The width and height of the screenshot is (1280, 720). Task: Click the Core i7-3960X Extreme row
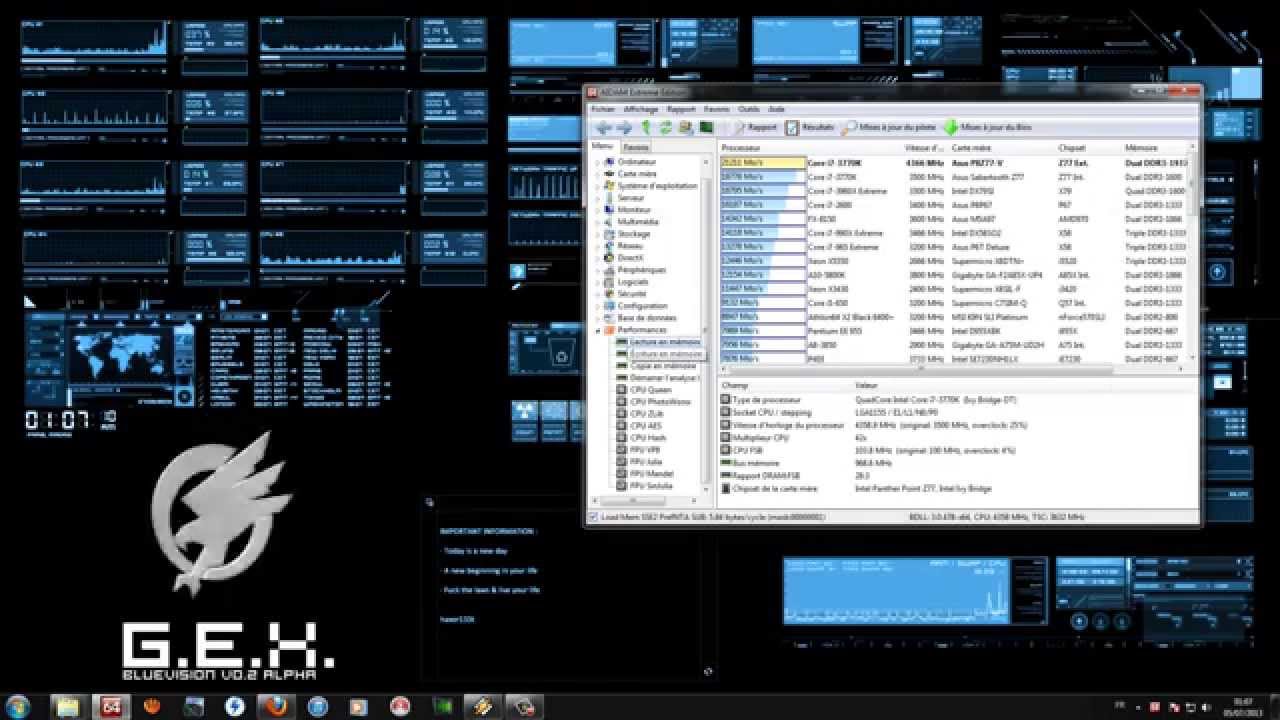click(x=955, y=190)
